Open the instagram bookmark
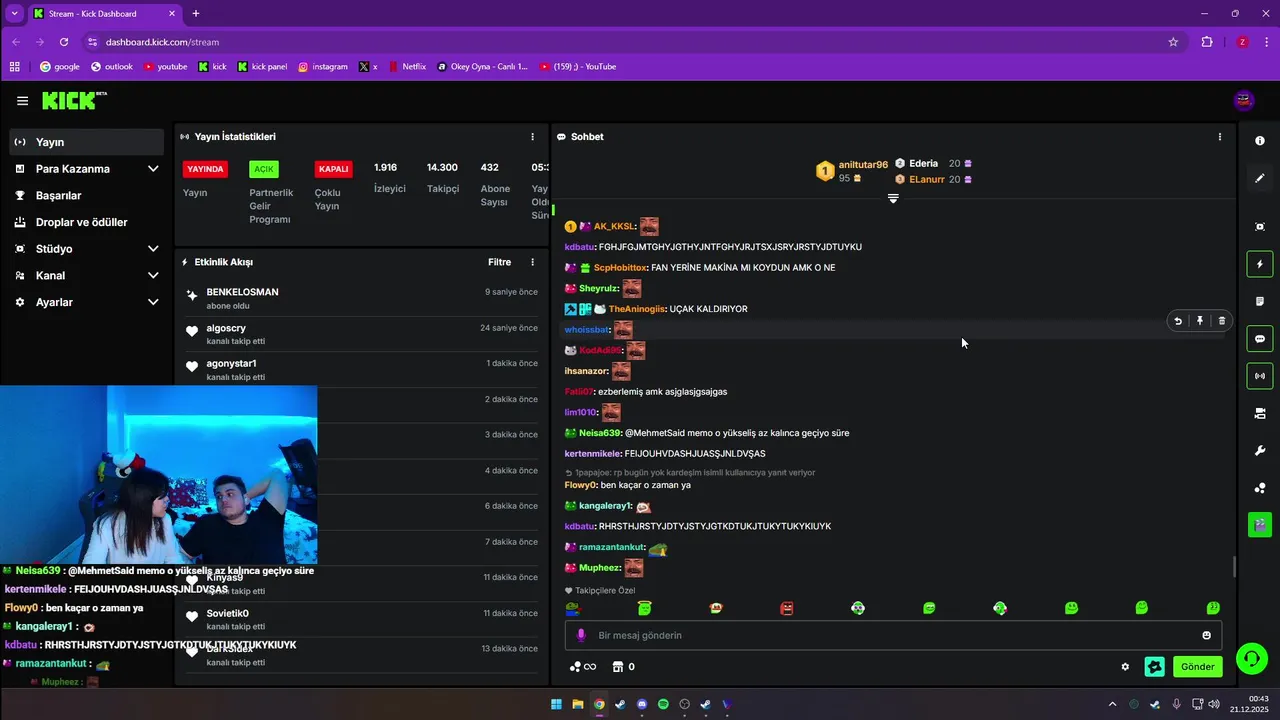The image size is (1280, 720). tap(323, 67)
